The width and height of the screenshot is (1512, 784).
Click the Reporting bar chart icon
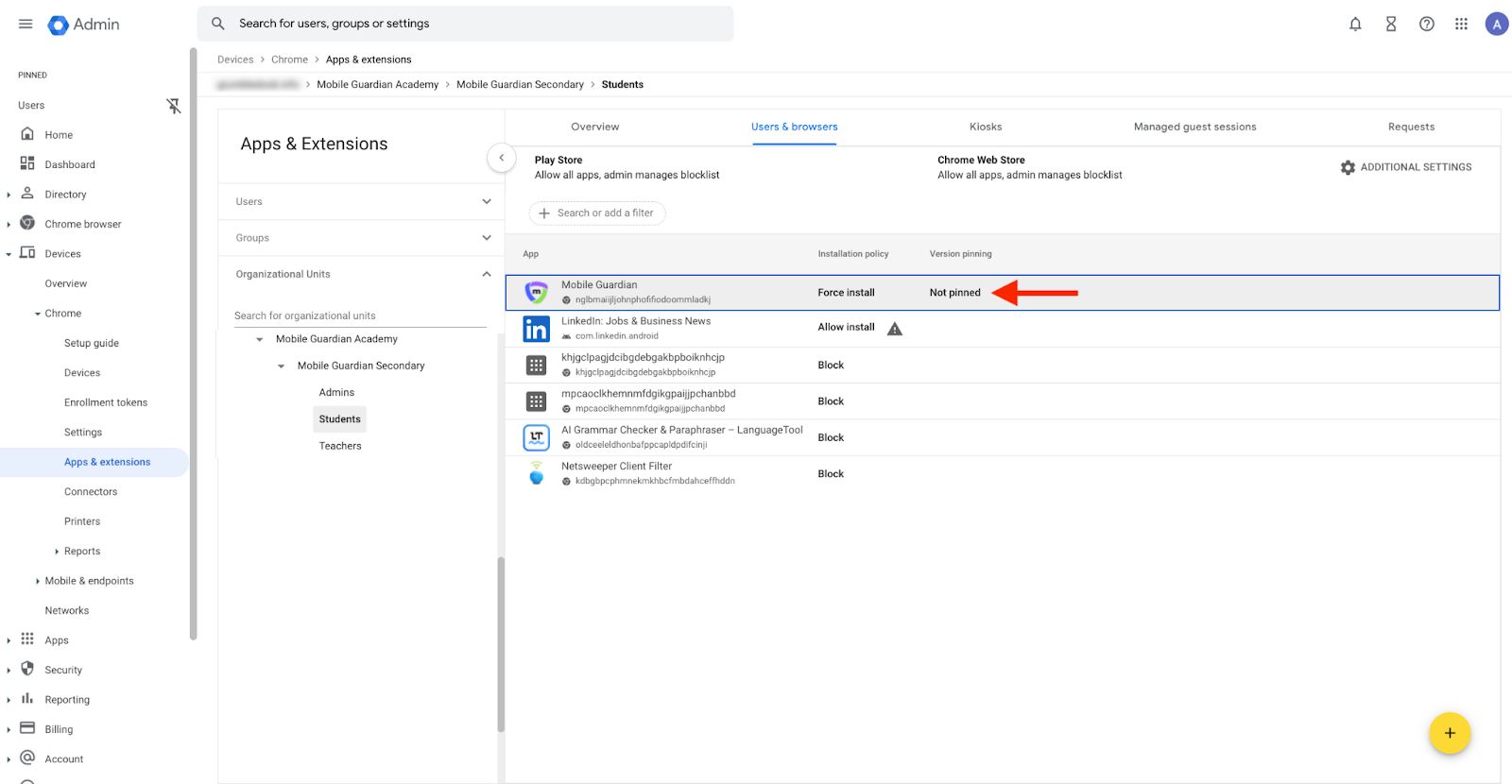[27, 699]
